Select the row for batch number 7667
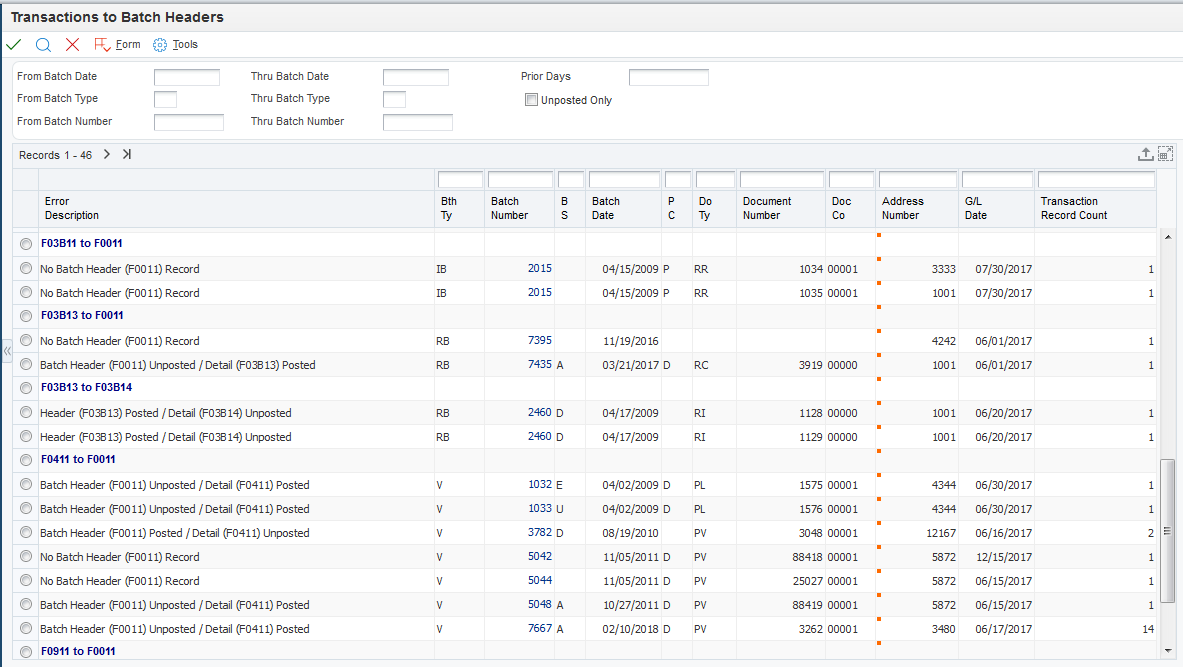 pyautogui.click(x=25, y=629)
